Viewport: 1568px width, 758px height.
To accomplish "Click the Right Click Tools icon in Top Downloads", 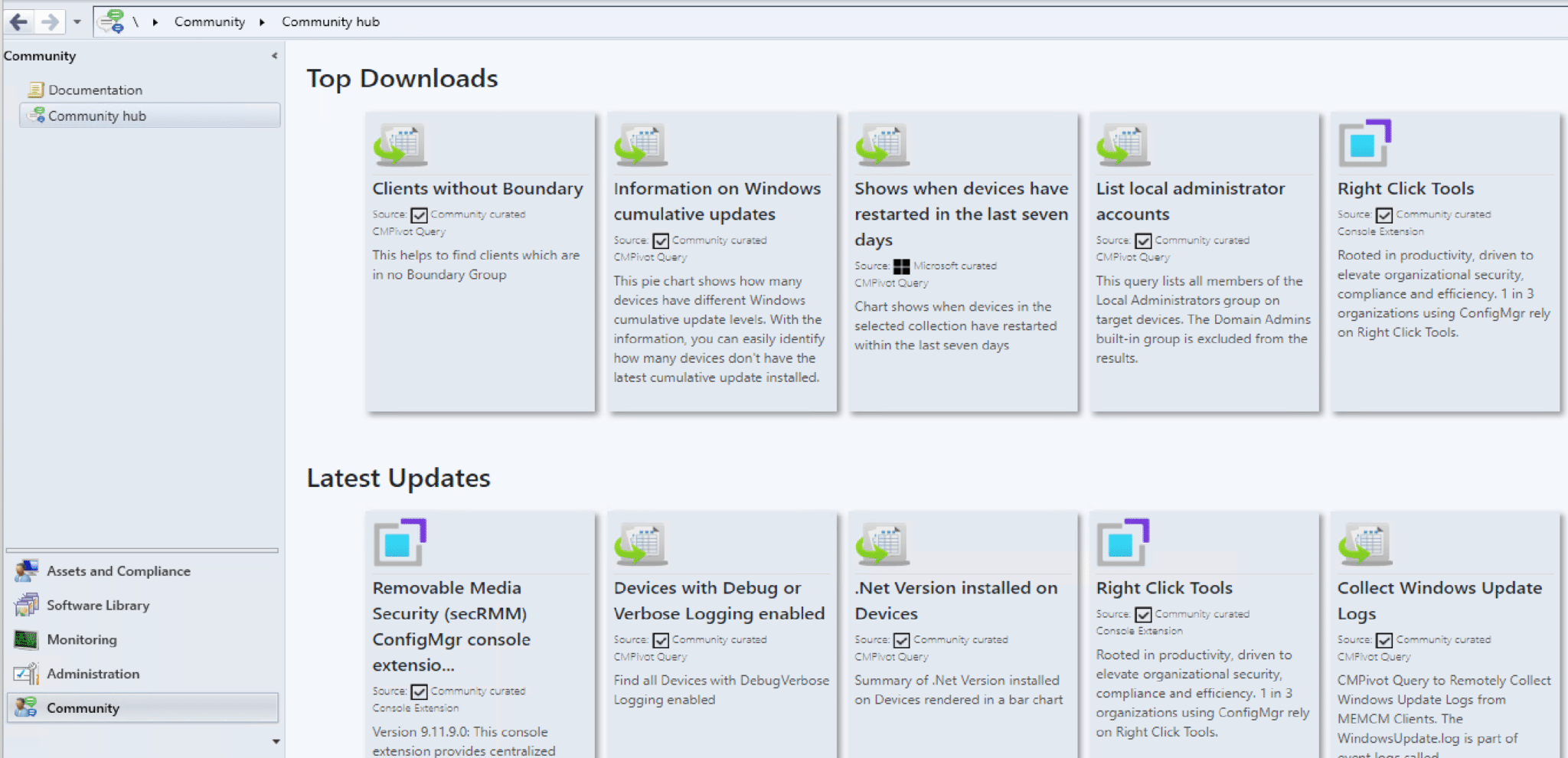I will (x=1364, y=143).
